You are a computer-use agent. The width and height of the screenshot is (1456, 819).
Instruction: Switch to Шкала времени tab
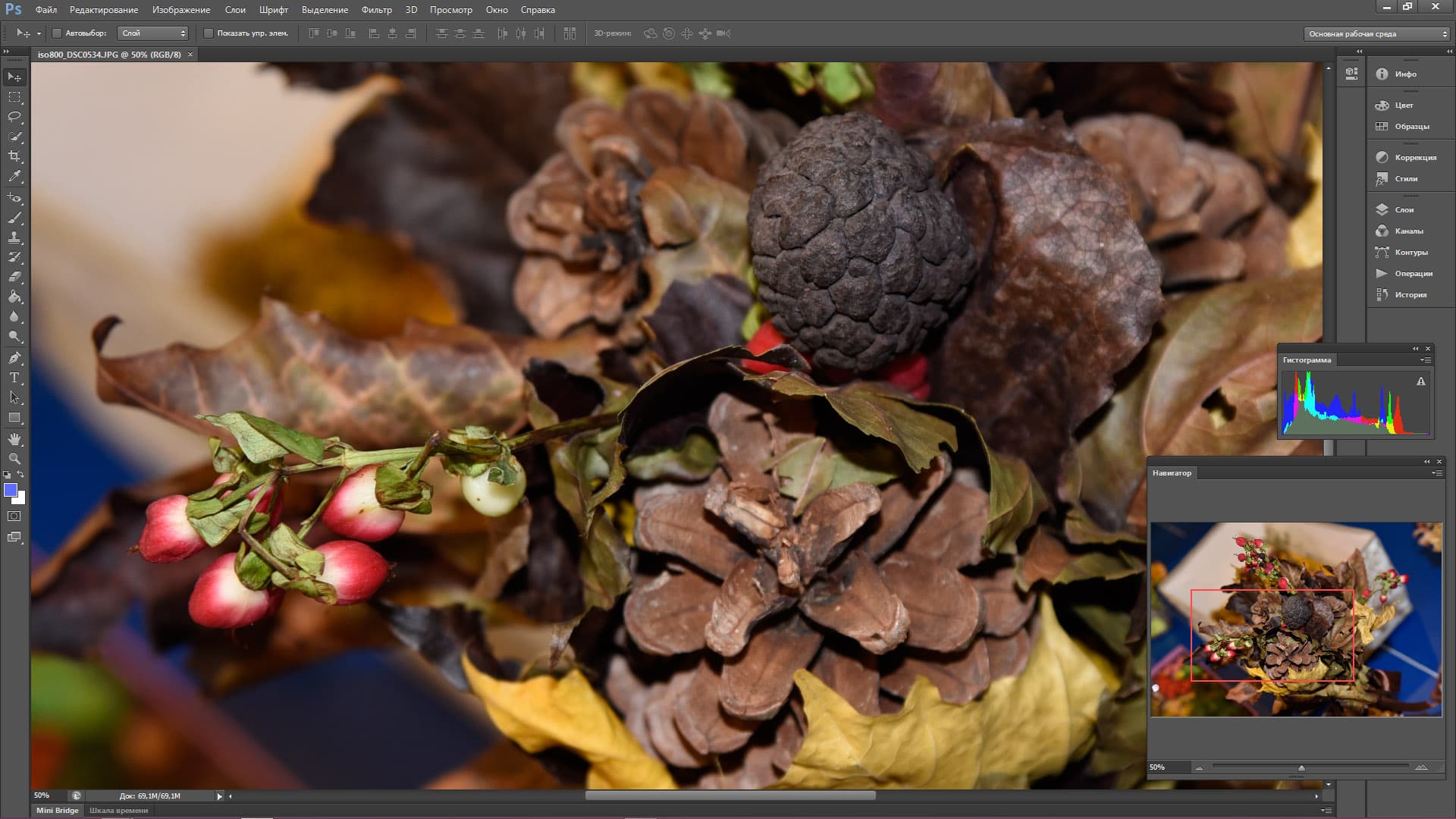pos(118,810)
